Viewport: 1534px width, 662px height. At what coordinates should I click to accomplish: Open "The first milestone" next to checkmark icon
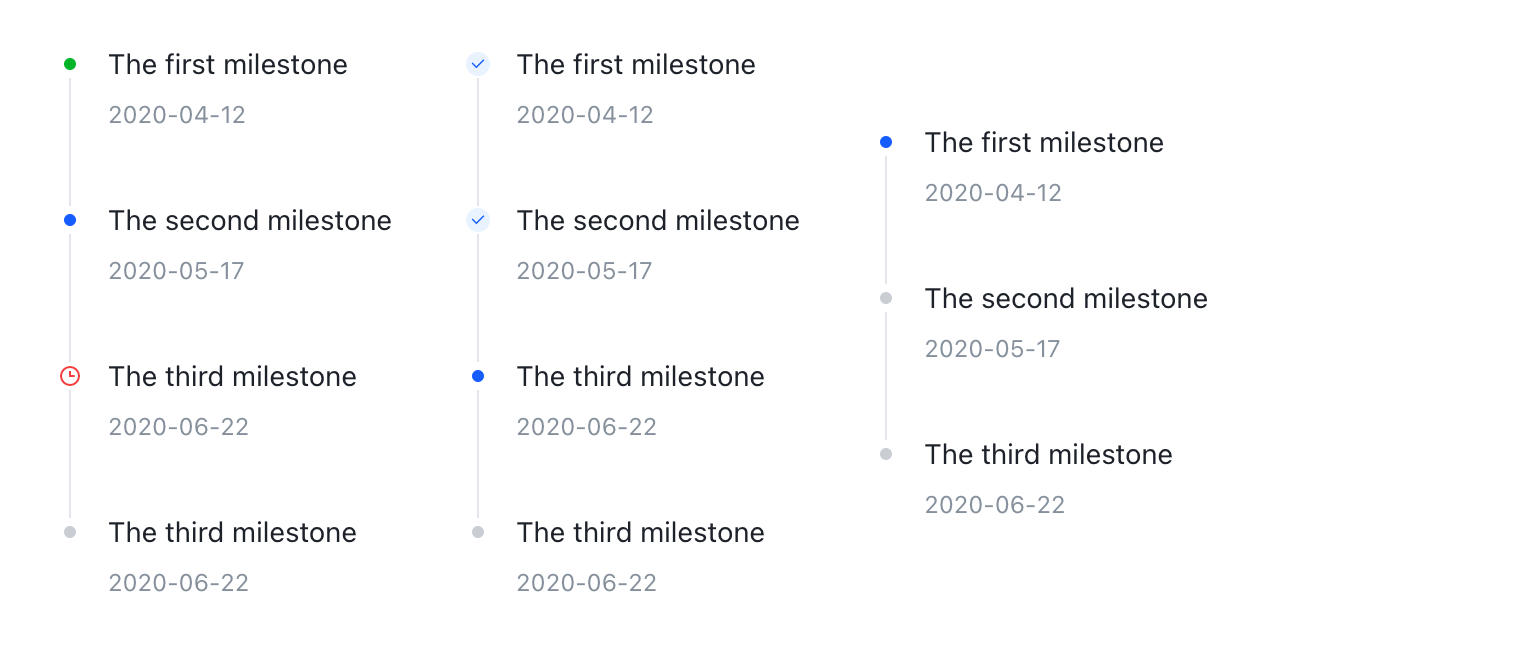click(x=636, y=65)
